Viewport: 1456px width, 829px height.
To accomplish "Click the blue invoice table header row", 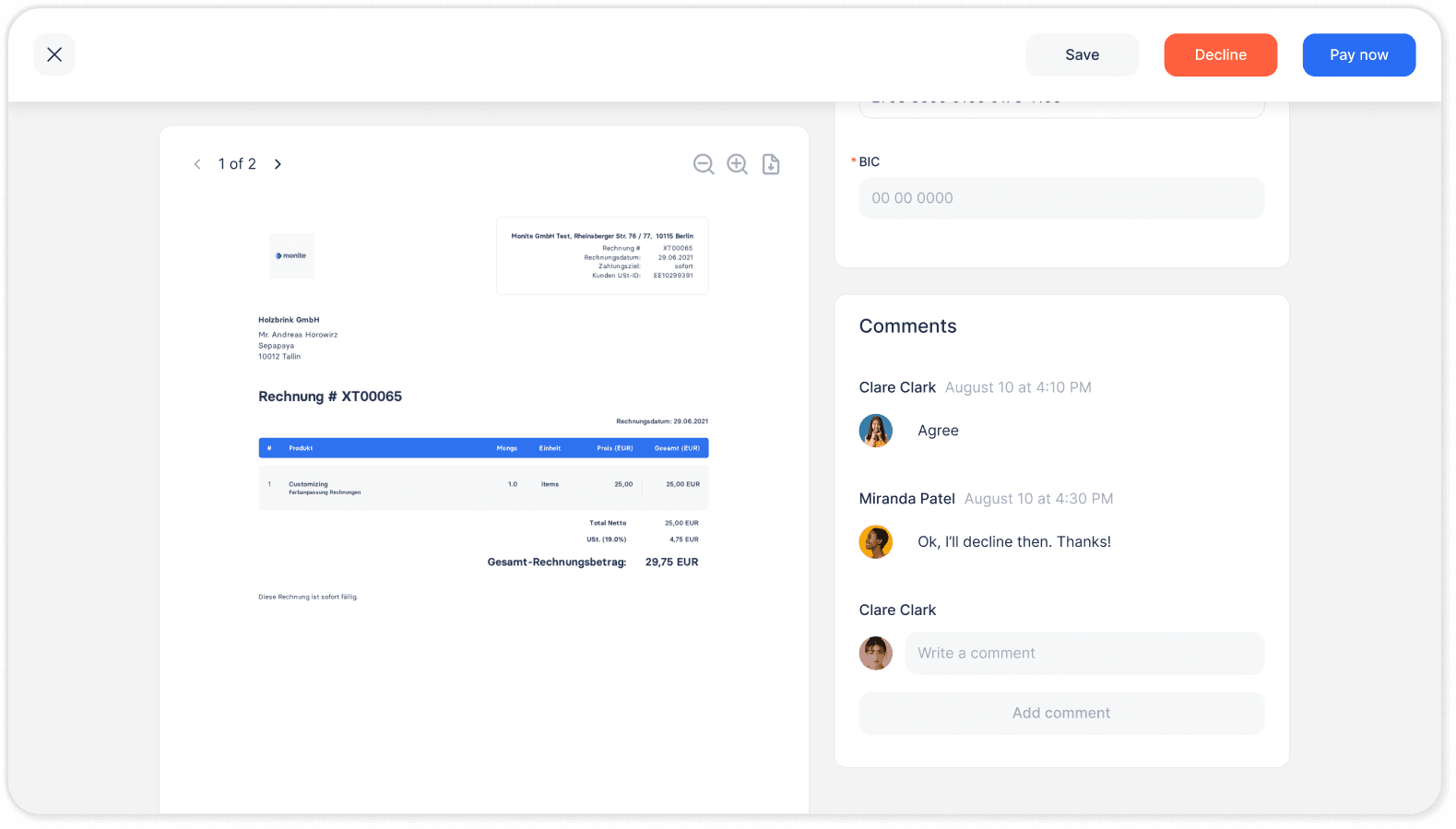I will point(484,448).
